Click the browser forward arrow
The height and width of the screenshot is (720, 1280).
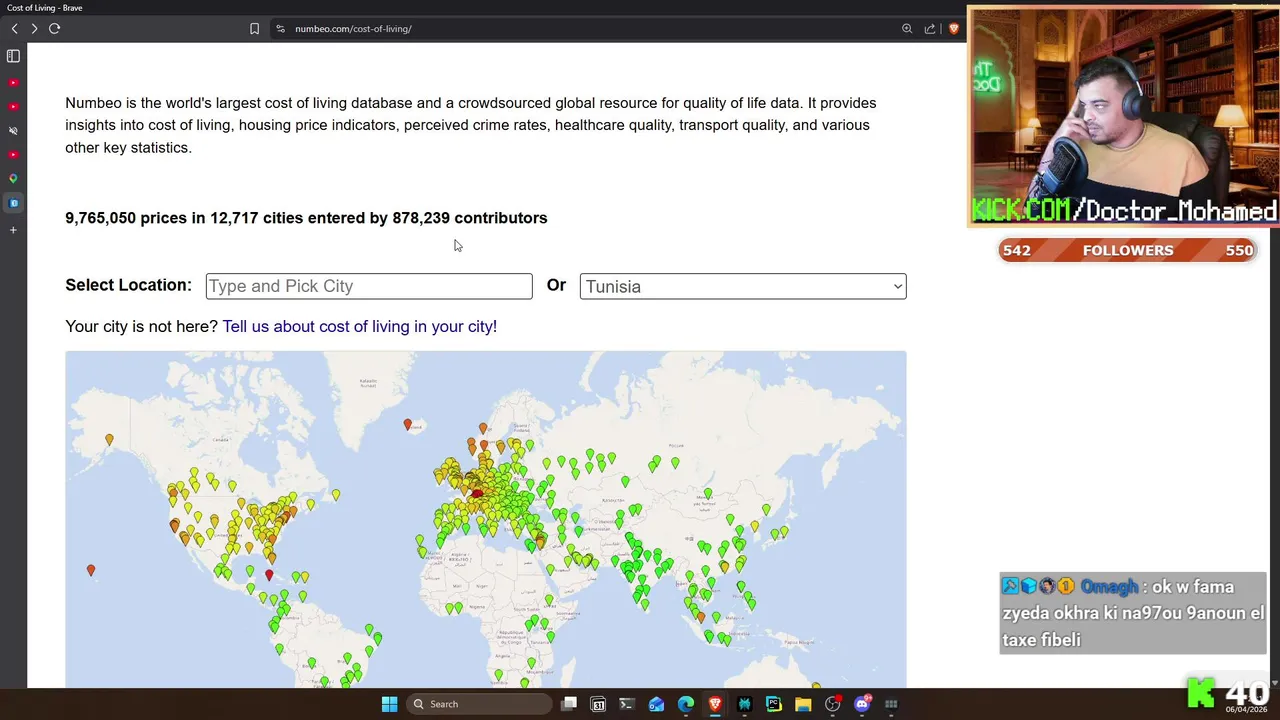34,28
